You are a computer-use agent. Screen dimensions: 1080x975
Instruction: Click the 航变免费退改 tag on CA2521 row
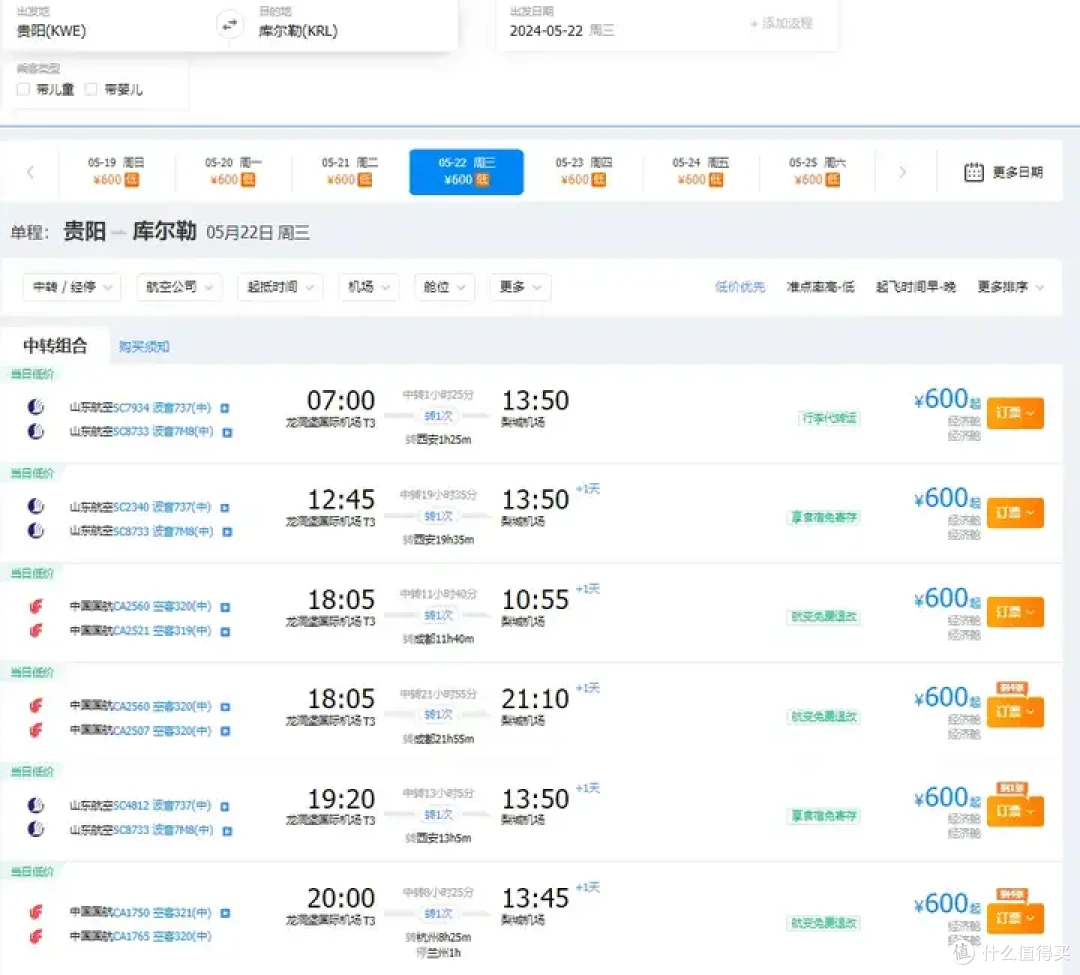coord(824,617)
